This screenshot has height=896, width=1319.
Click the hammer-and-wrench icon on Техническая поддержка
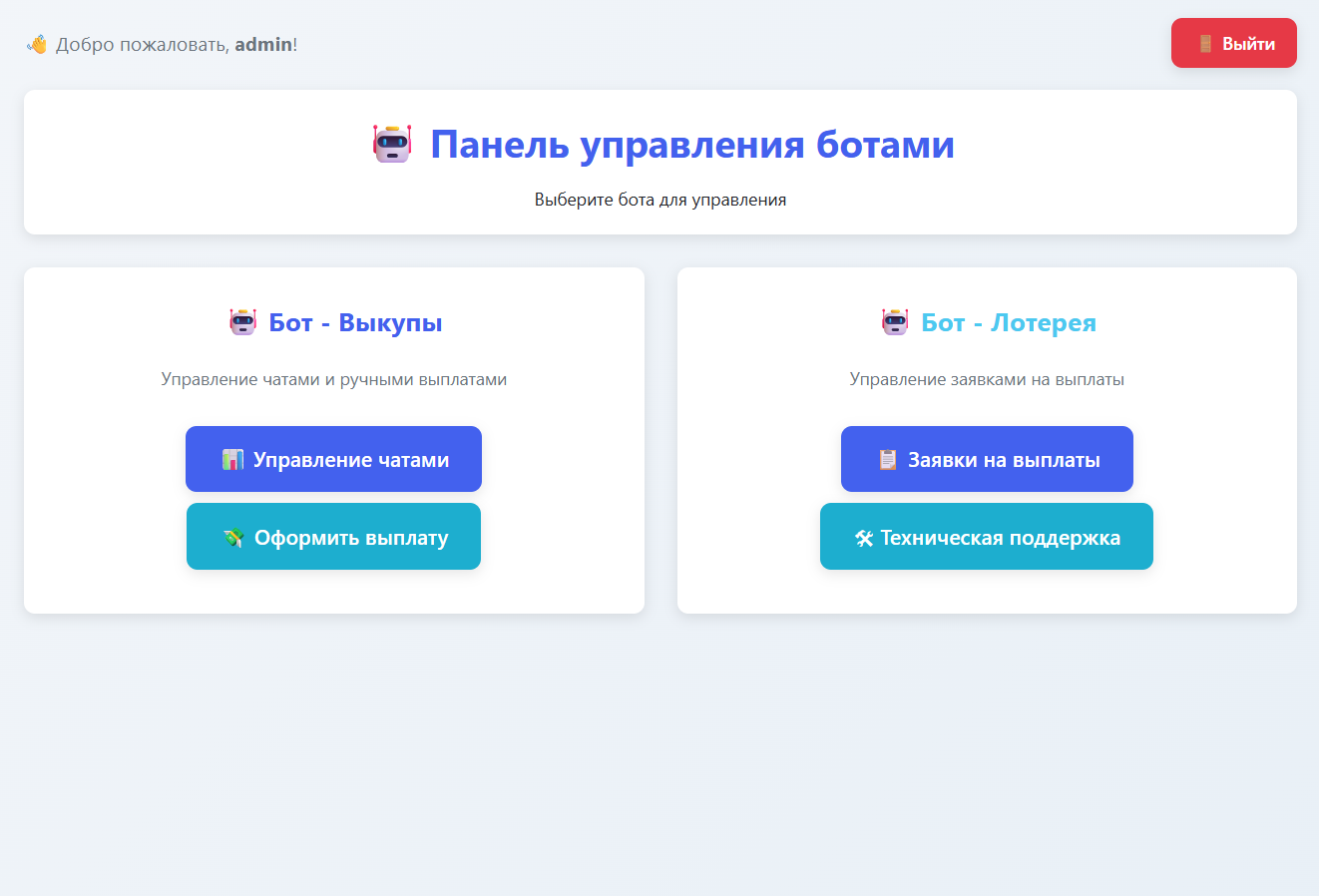[x=864, y=536]
